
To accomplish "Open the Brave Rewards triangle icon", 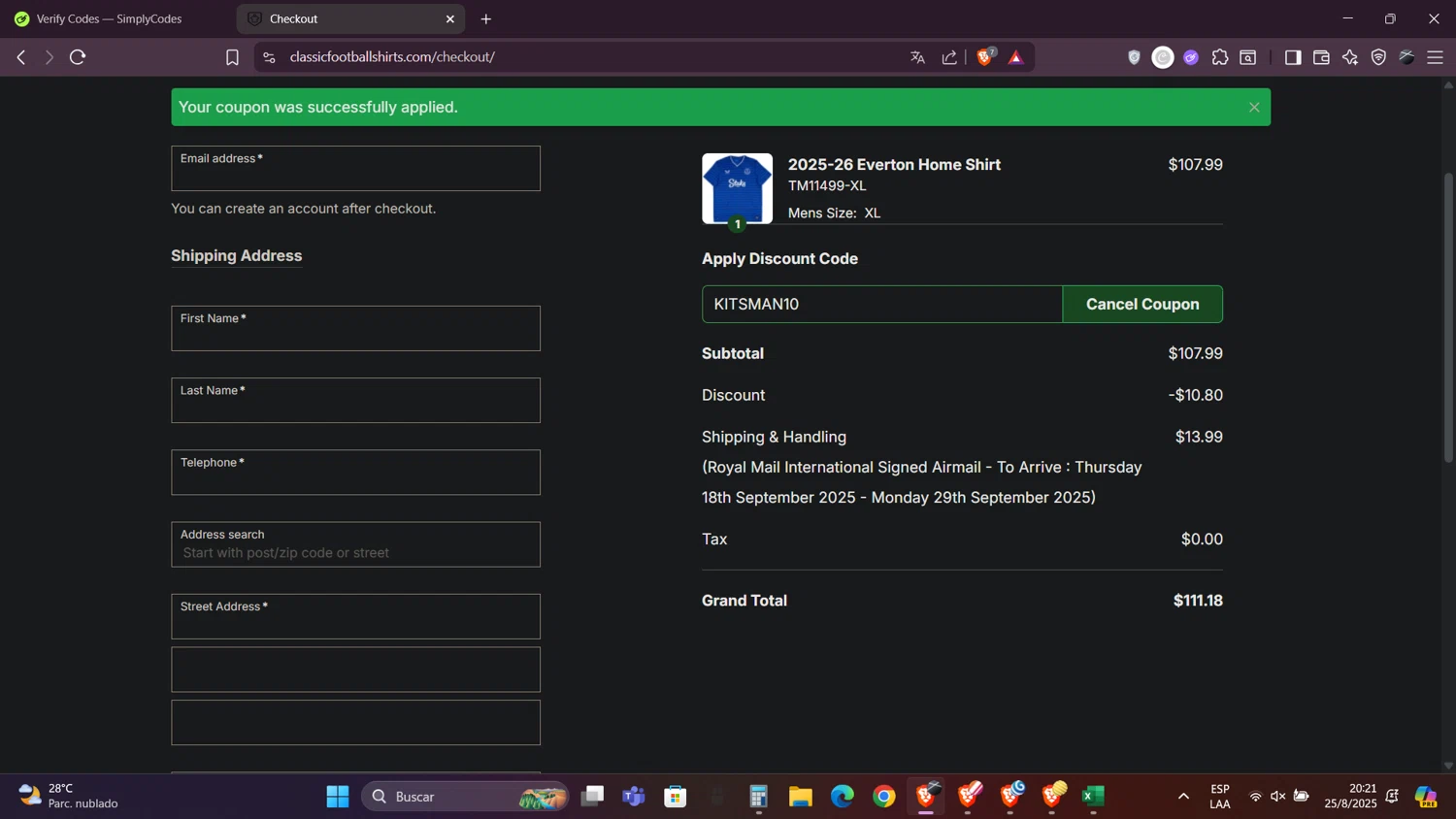I will click(1016, 57).
